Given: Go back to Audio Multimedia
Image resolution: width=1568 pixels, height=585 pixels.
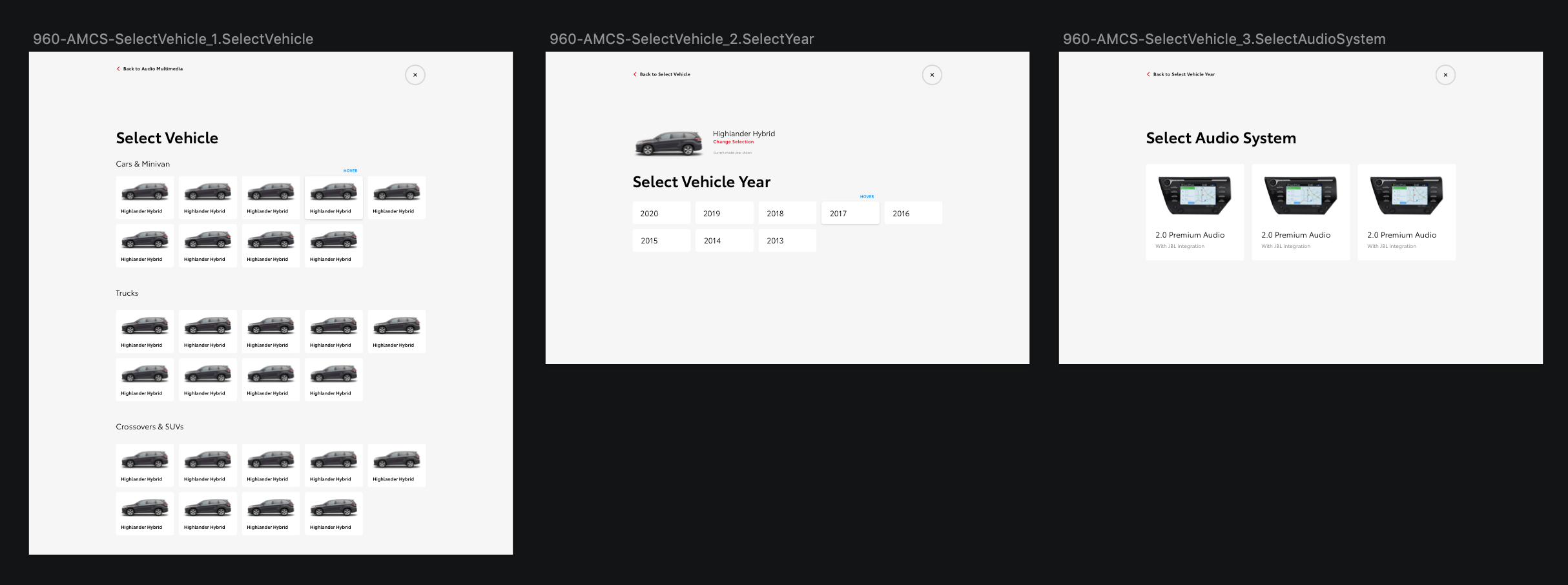Looking at the screenshot, I should point(150,68).
